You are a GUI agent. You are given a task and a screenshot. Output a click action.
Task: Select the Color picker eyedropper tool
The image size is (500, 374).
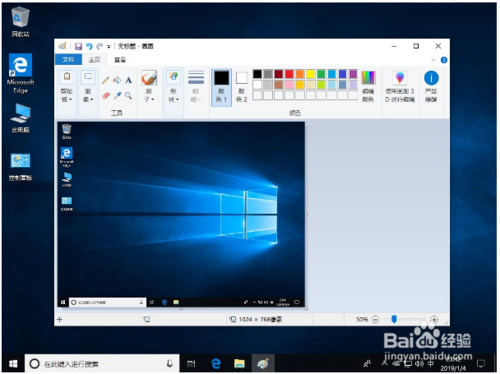117,96
